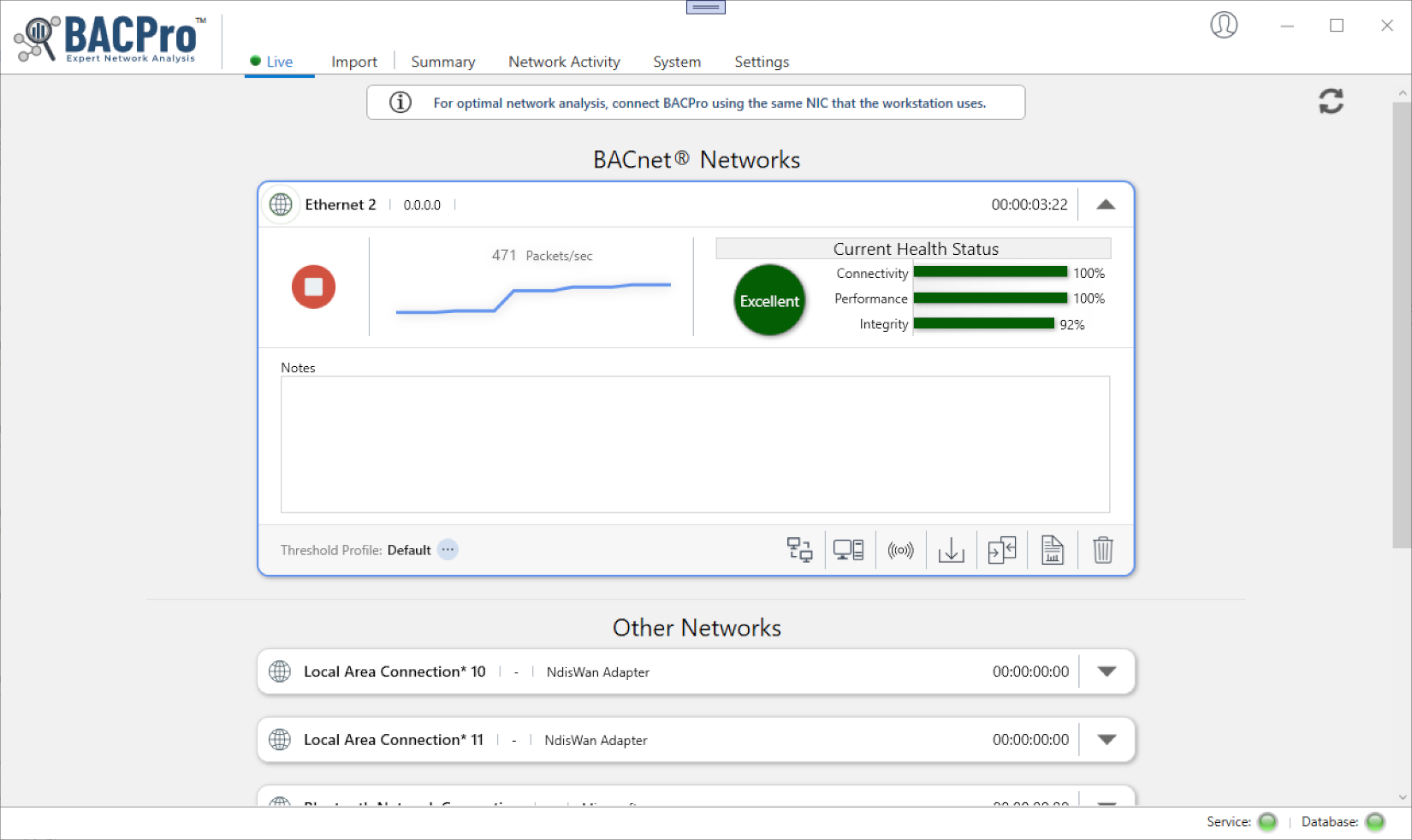Click the vertical scrollbar thumb
1412x840 pixels.
[x=1402, y=325]
